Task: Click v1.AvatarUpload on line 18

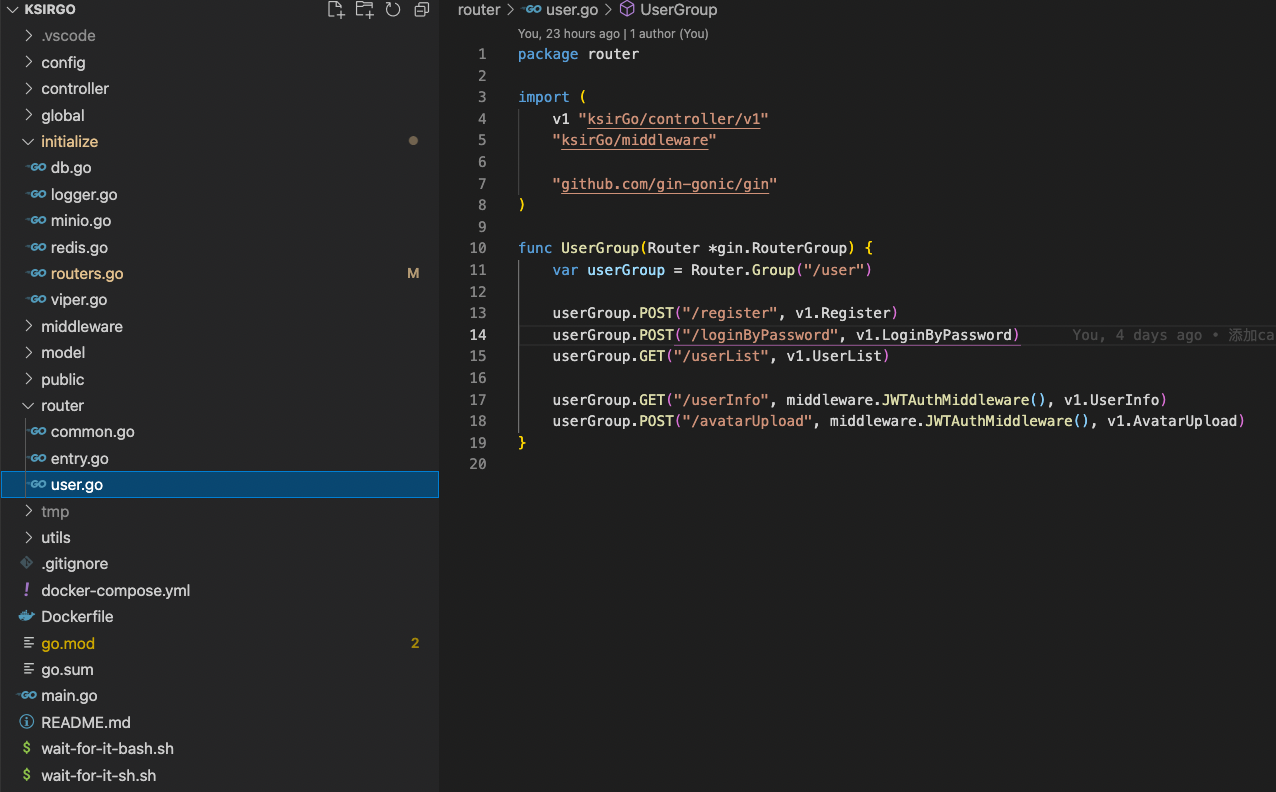Action: coord(1173,421)
